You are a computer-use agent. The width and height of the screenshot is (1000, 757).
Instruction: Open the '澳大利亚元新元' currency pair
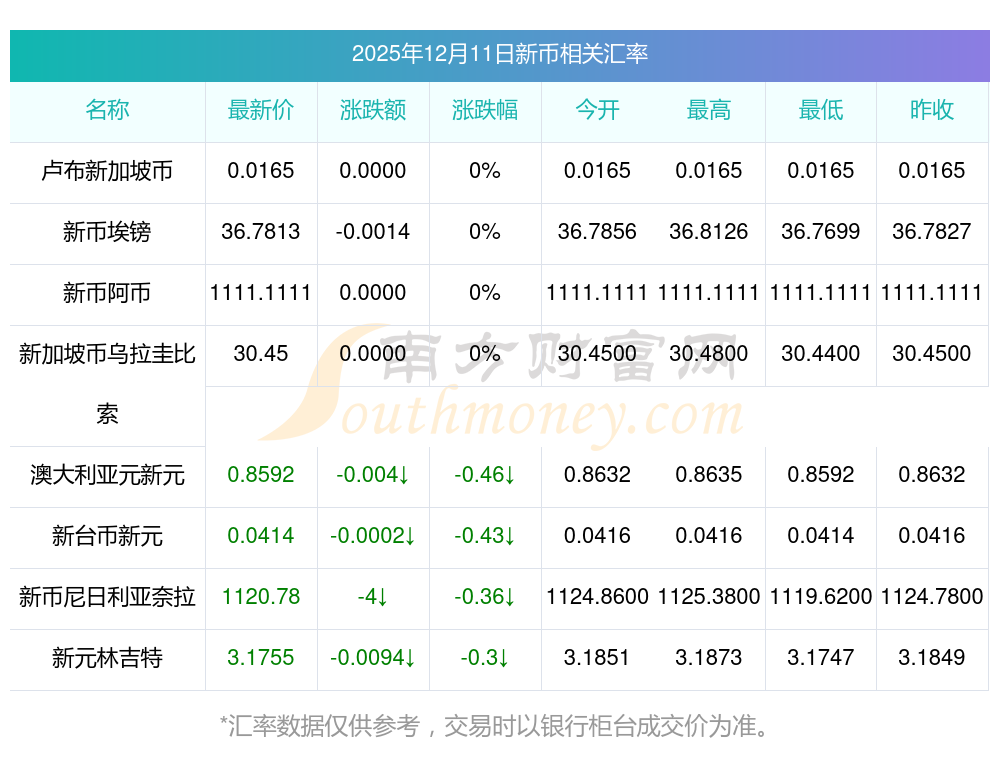pyautogui.click(x=107, y=475)
